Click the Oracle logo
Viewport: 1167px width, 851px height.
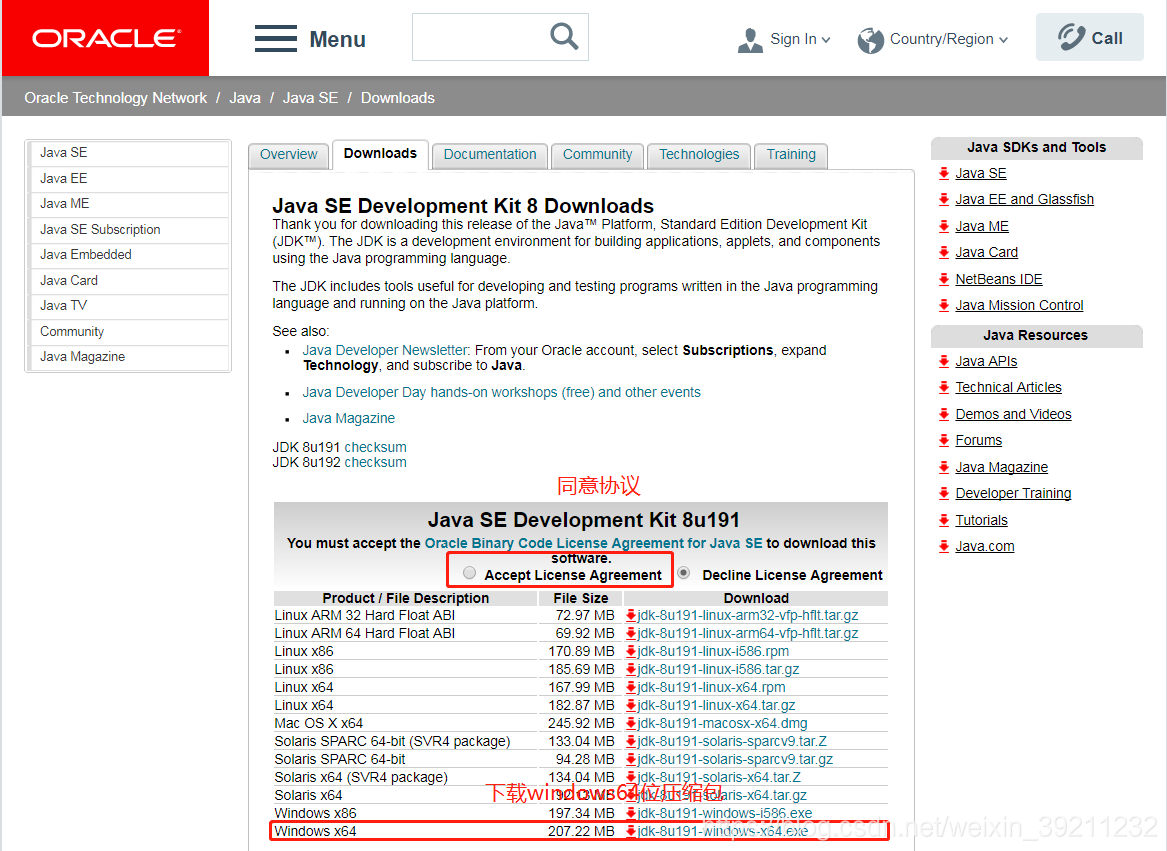point(106,38)
